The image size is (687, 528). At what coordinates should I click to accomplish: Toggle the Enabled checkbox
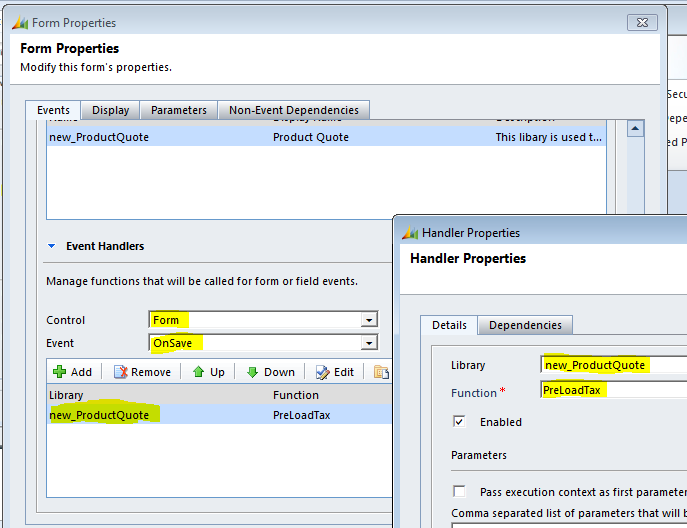[459, 422]
